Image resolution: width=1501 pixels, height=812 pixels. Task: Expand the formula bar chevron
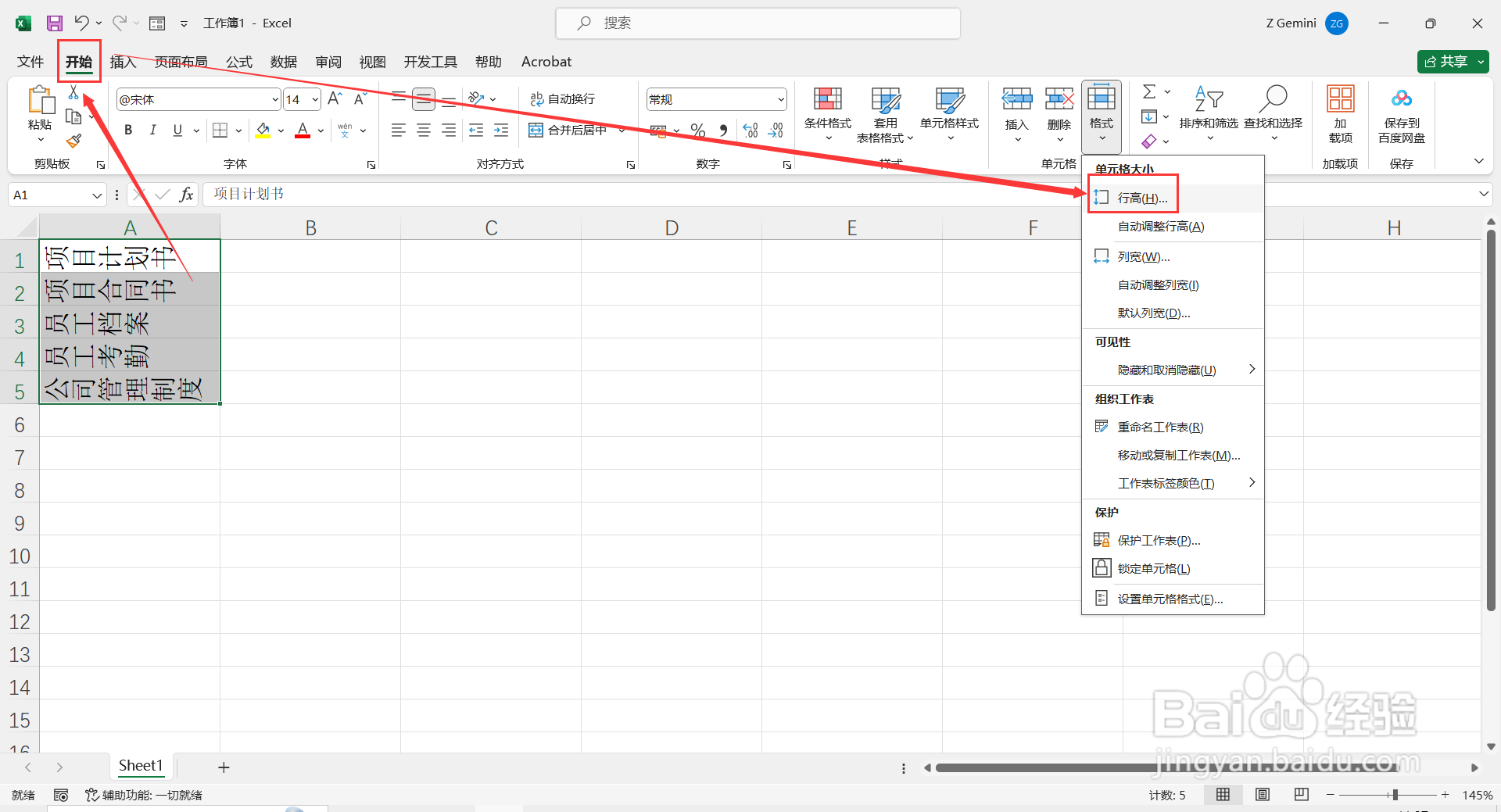point(1484,194)
